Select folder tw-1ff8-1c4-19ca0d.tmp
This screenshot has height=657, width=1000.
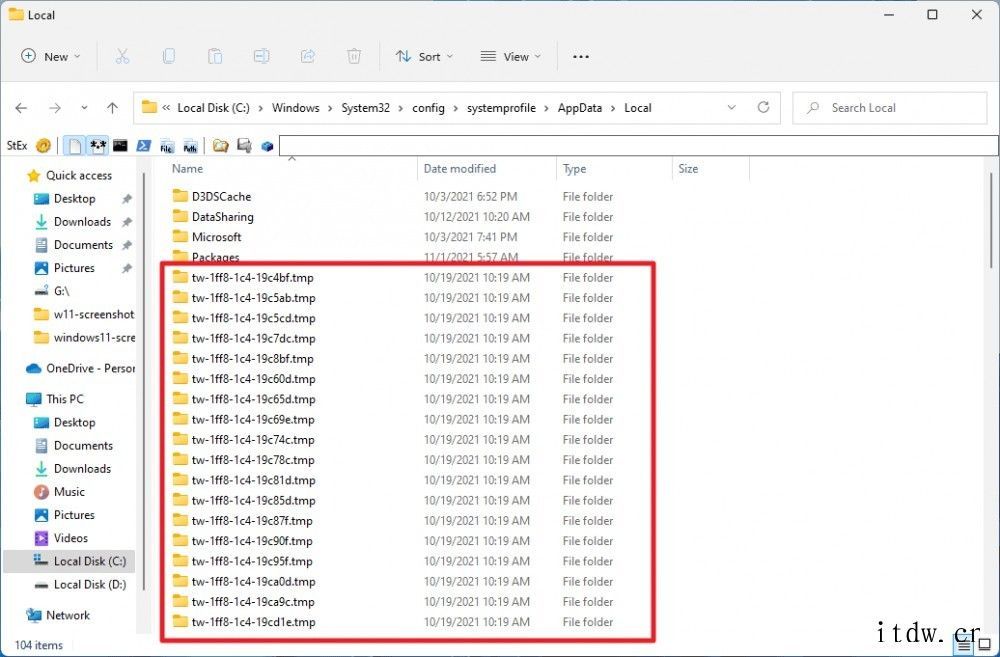pos(253,581)
